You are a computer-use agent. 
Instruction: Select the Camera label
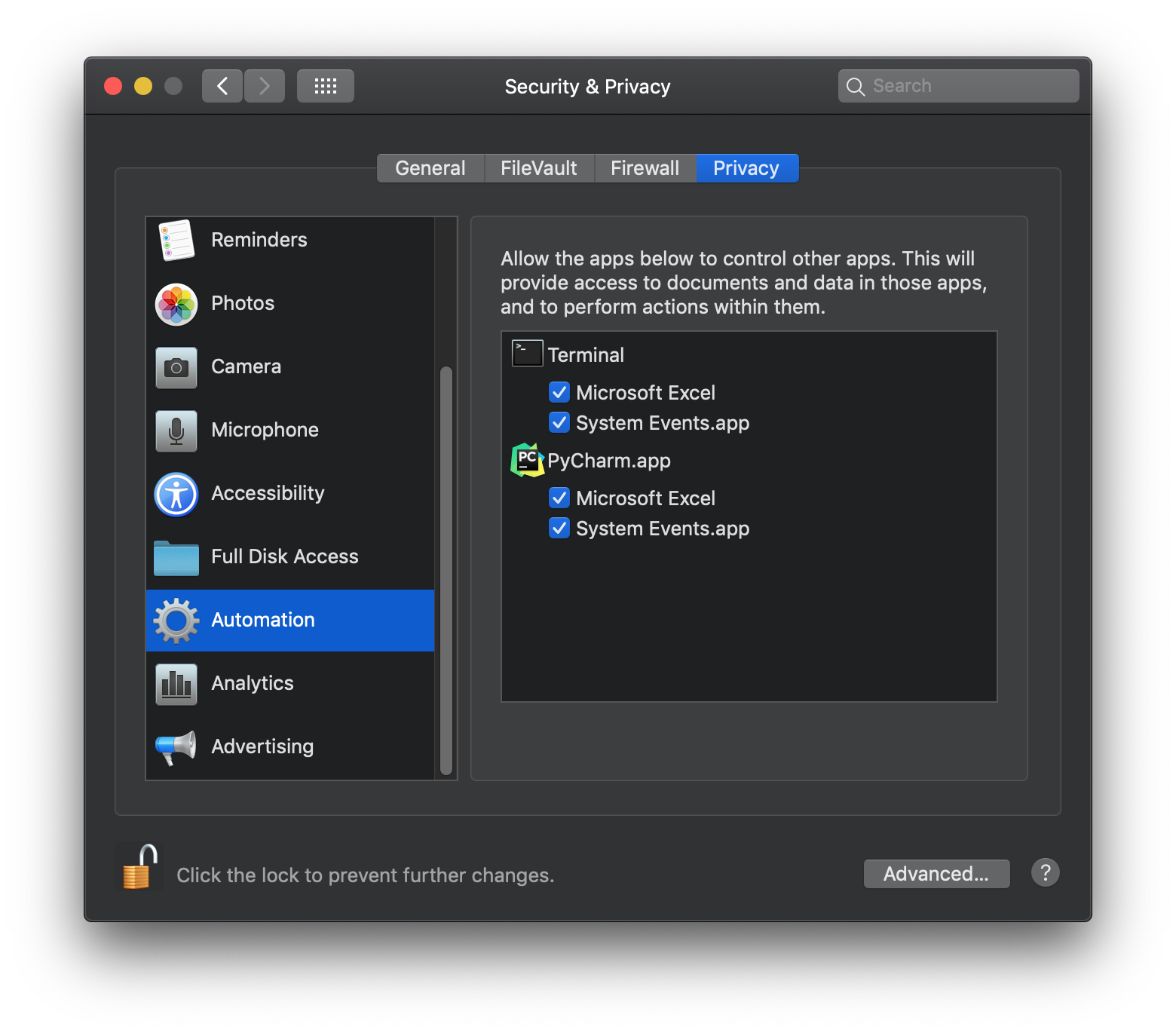[247, 366]
